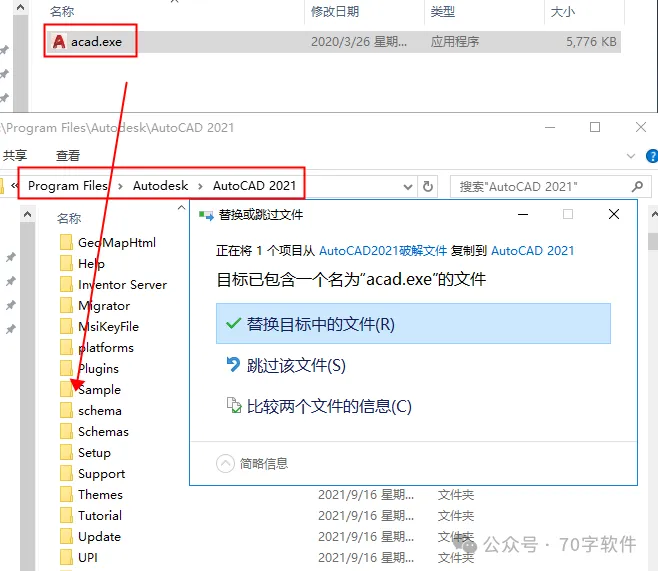Click the MsiKeyFile folder icon
Screen dimensions: 658x571
(x=66, y=326)
